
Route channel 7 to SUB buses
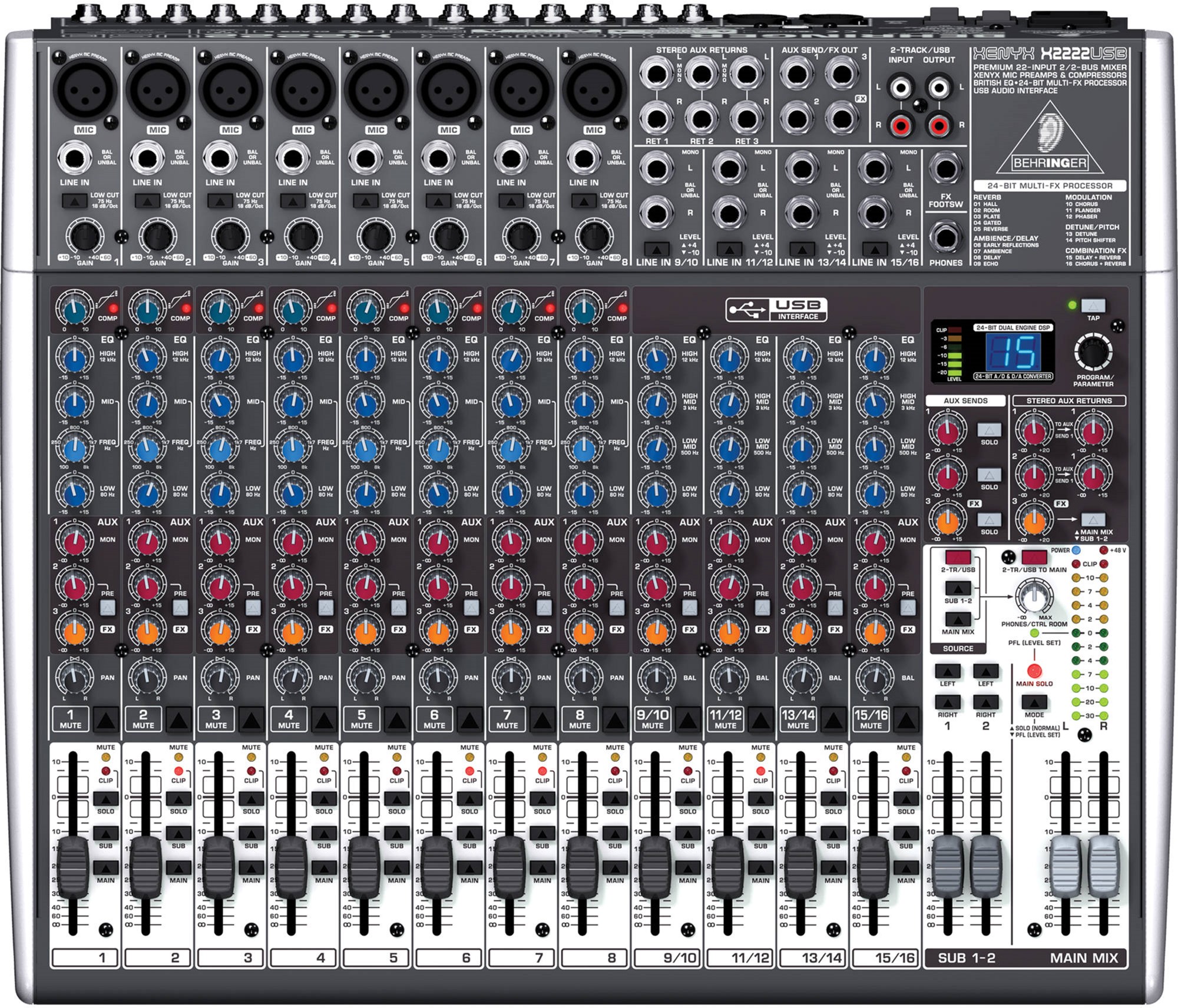tap(543, 833)
